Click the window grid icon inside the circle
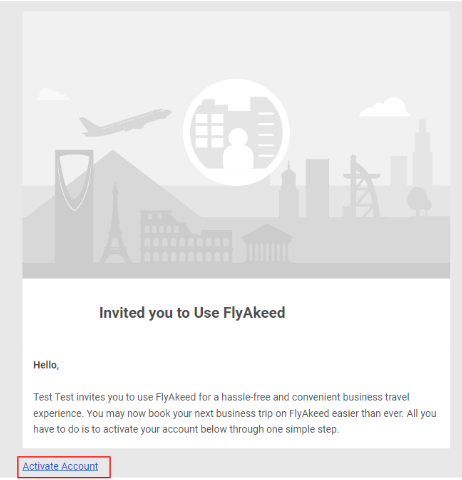462x480 pixels. (209, 130)
